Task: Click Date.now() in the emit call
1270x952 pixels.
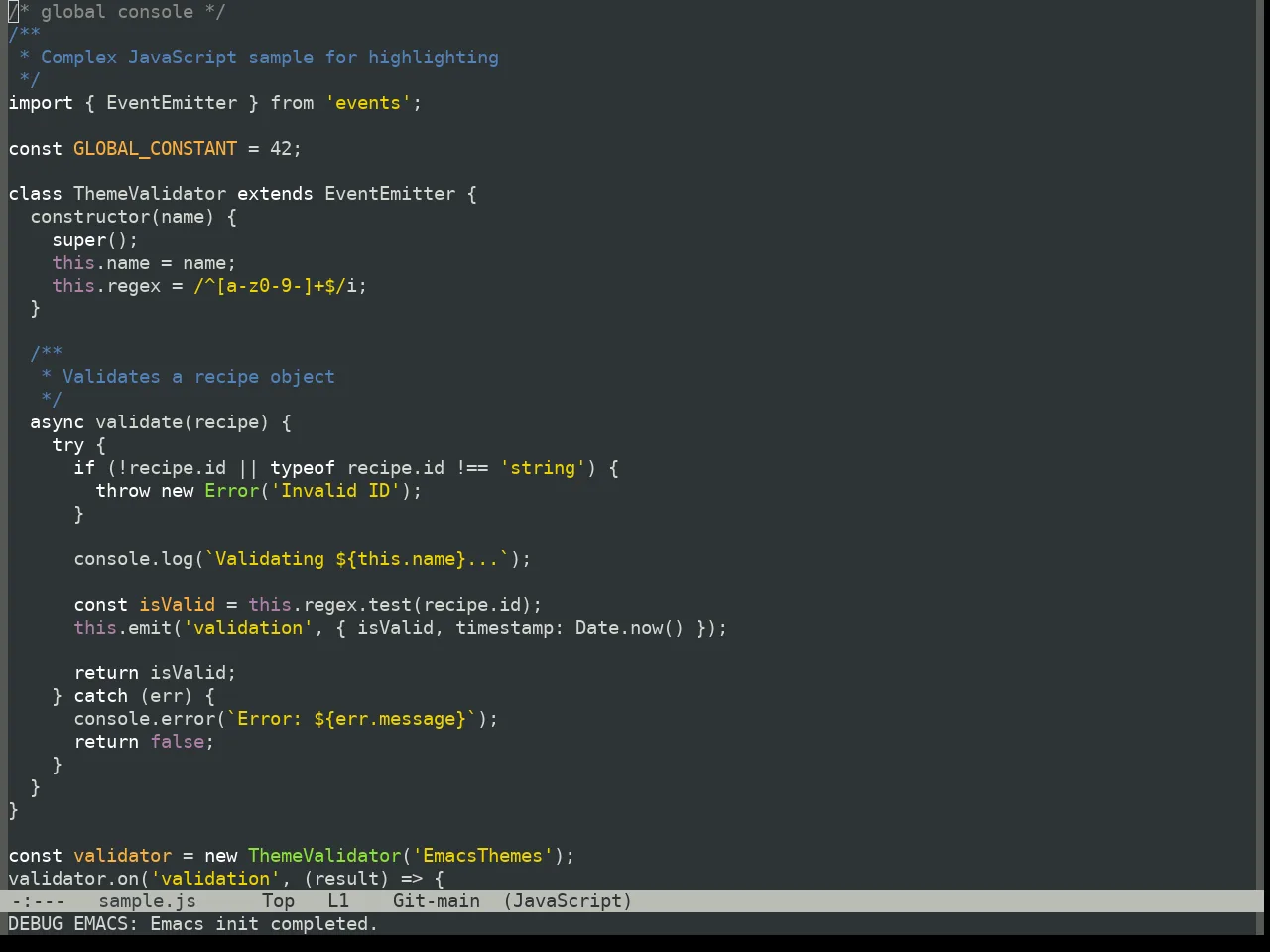Action: coord(629,628)
